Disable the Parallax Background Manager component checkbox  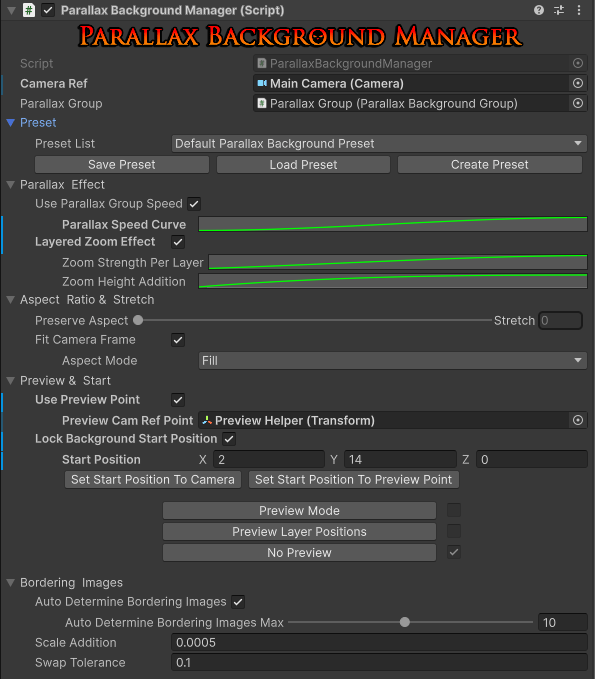click(48, 10)
